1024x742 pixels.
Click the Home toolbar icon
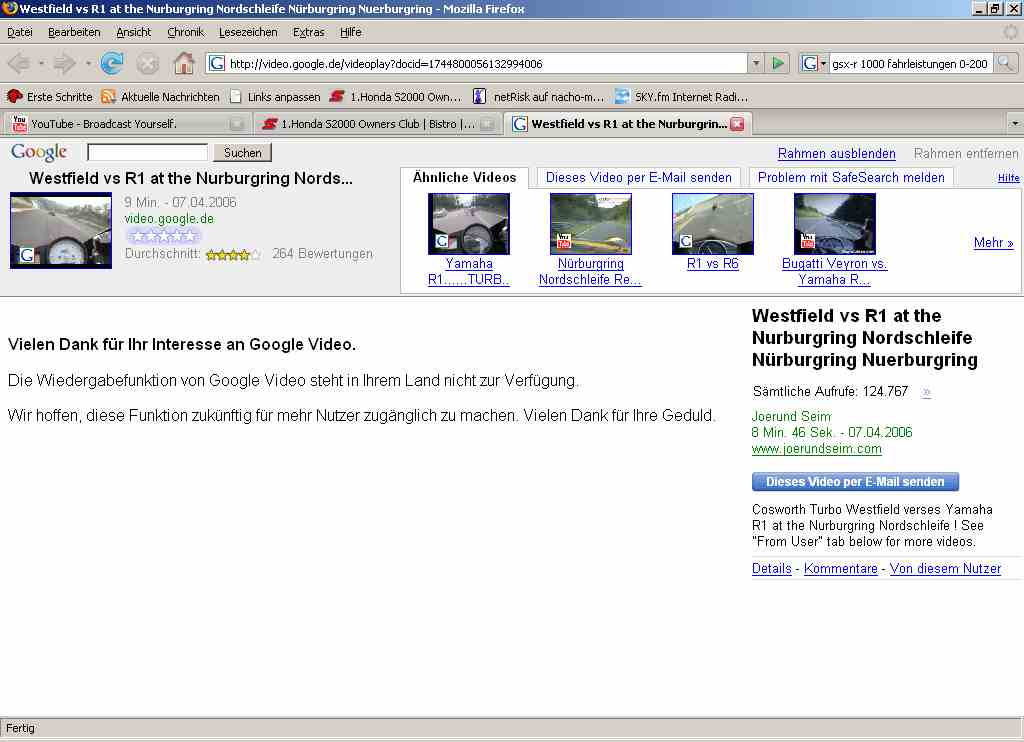click(184, 64)
